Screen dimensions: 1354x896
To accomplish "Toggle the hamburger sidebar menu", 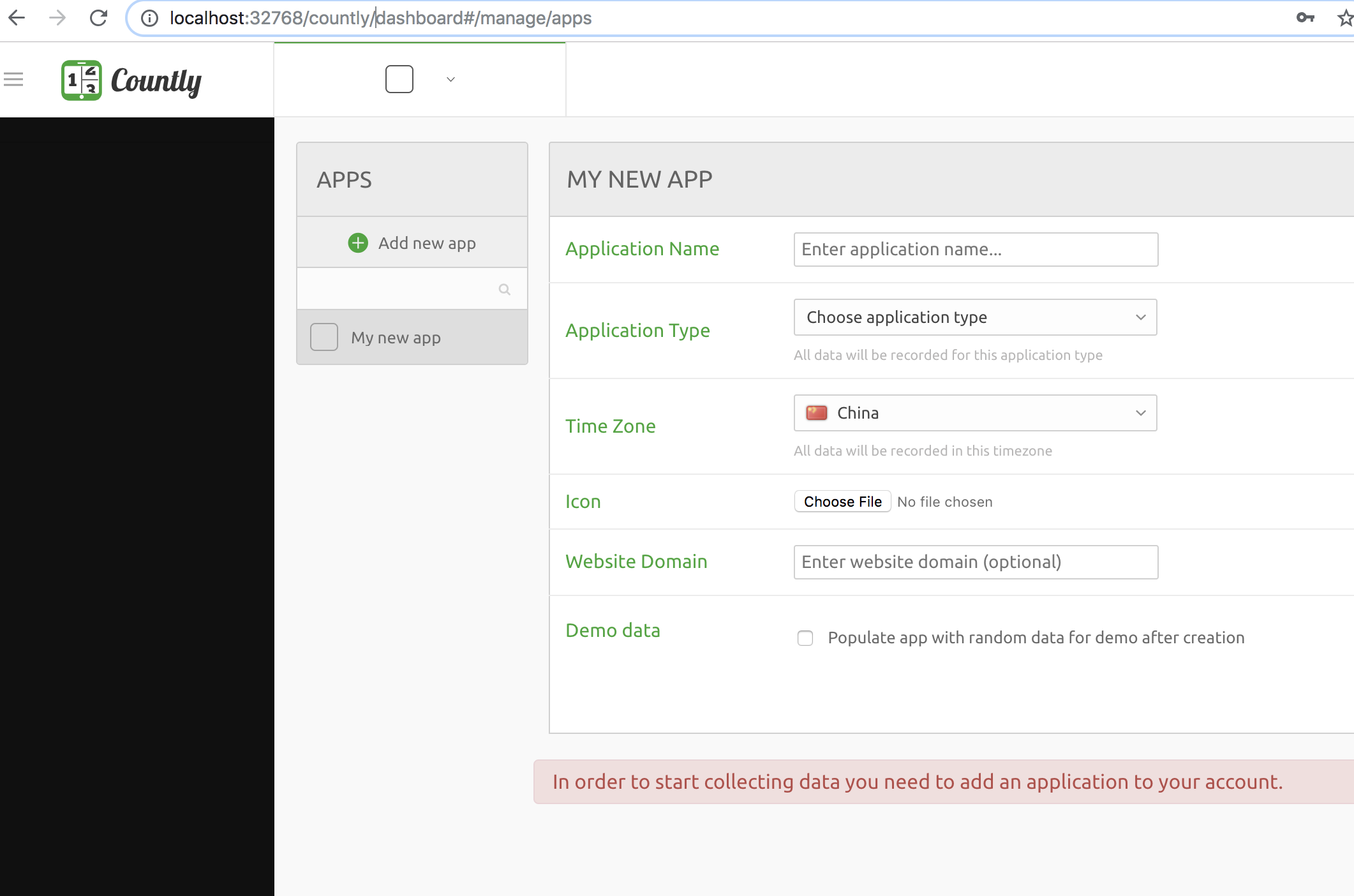I will tap(13, 79).
